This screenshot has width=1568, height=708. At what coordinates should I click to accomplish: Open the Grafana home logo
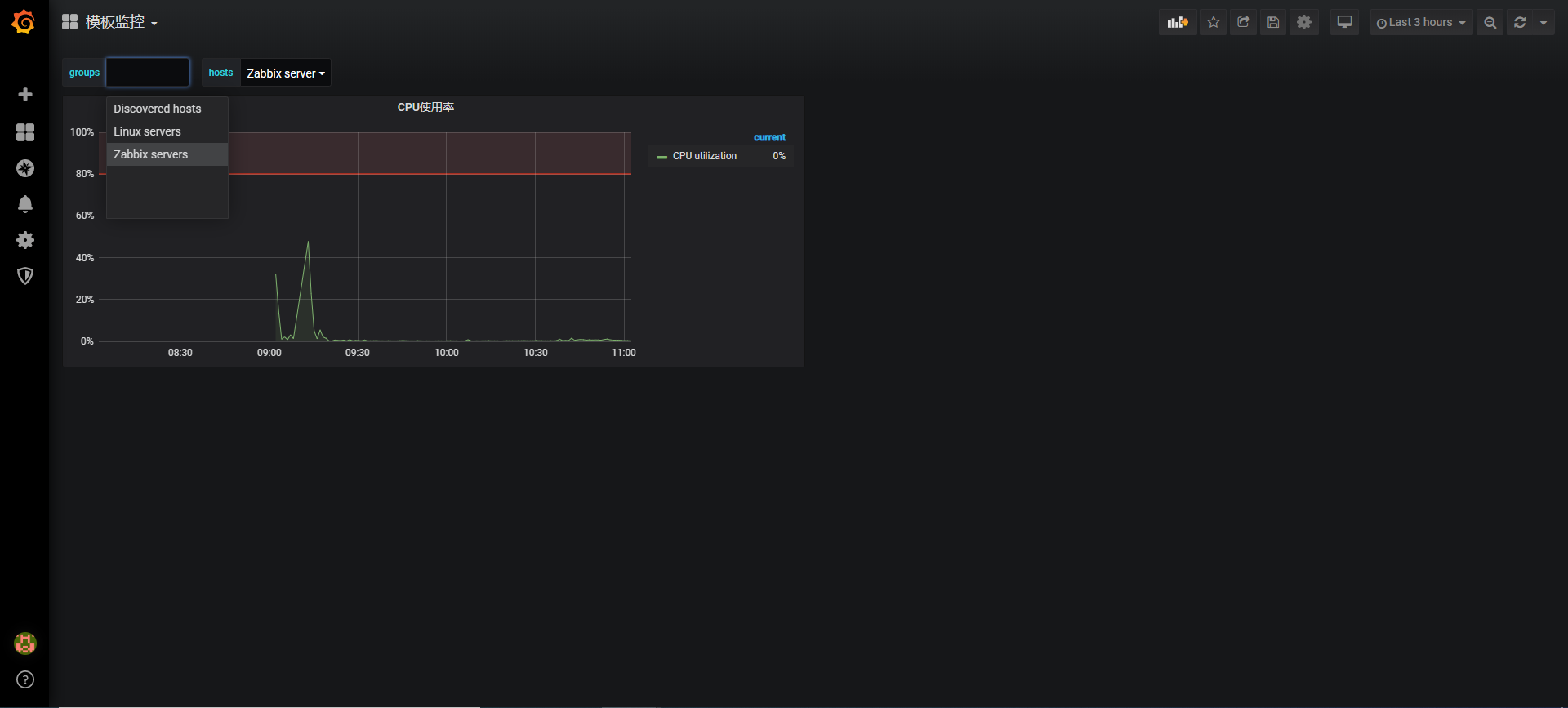(x=24, y=22)
